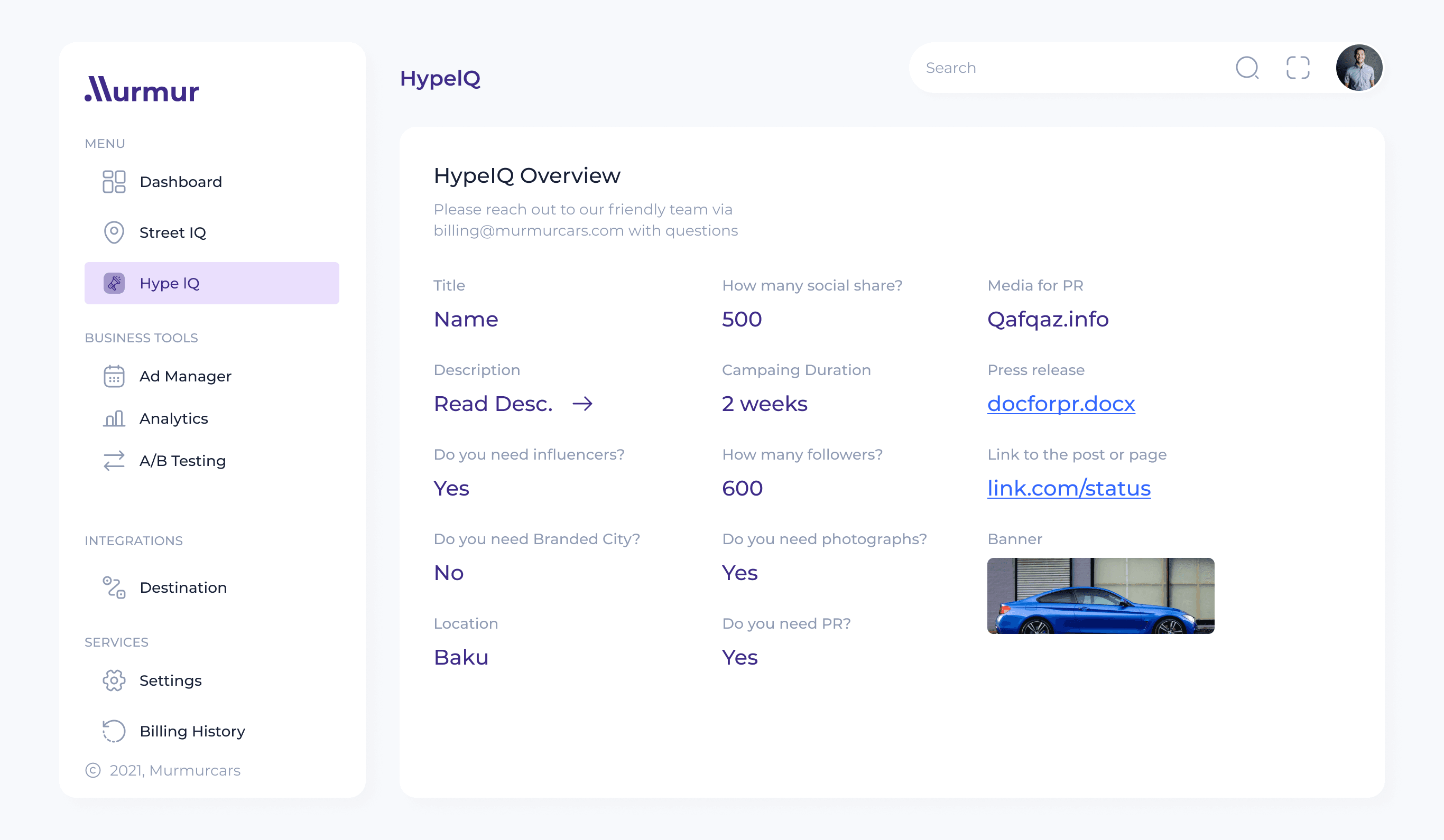Open the user profile avatar

[x=1359, y=68]
